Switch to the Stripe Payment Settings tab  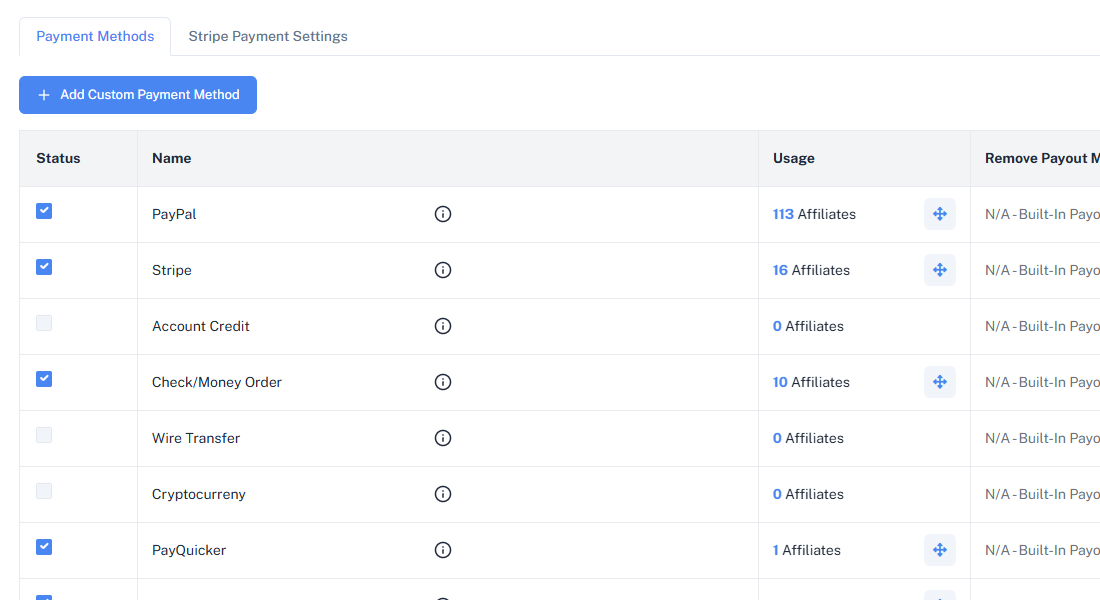(x=268, y=35)
